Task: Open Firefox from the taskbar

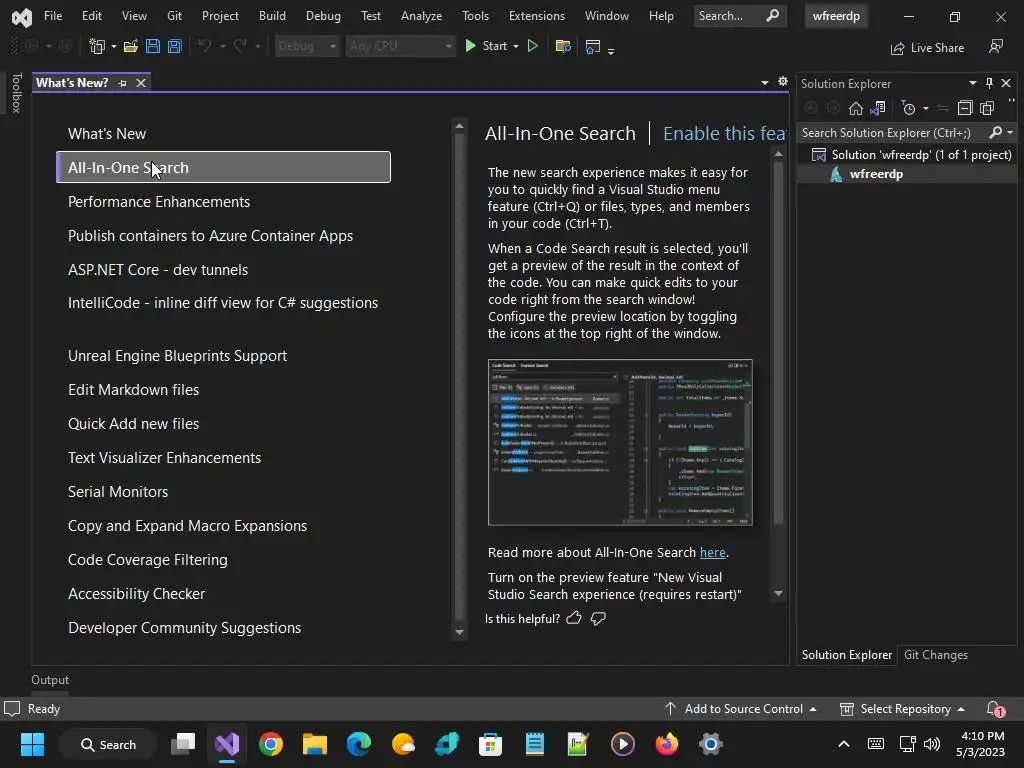Action: [666, 744]
